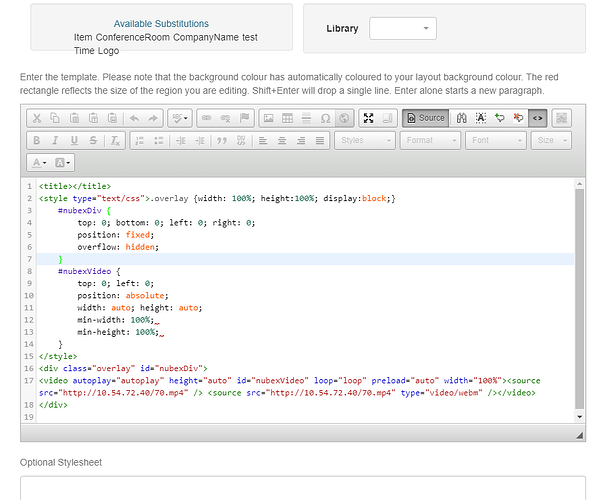This screenshot has width=602, height=500.
Task: Open the Format dropdown
Action: click(x=430, y=141)
